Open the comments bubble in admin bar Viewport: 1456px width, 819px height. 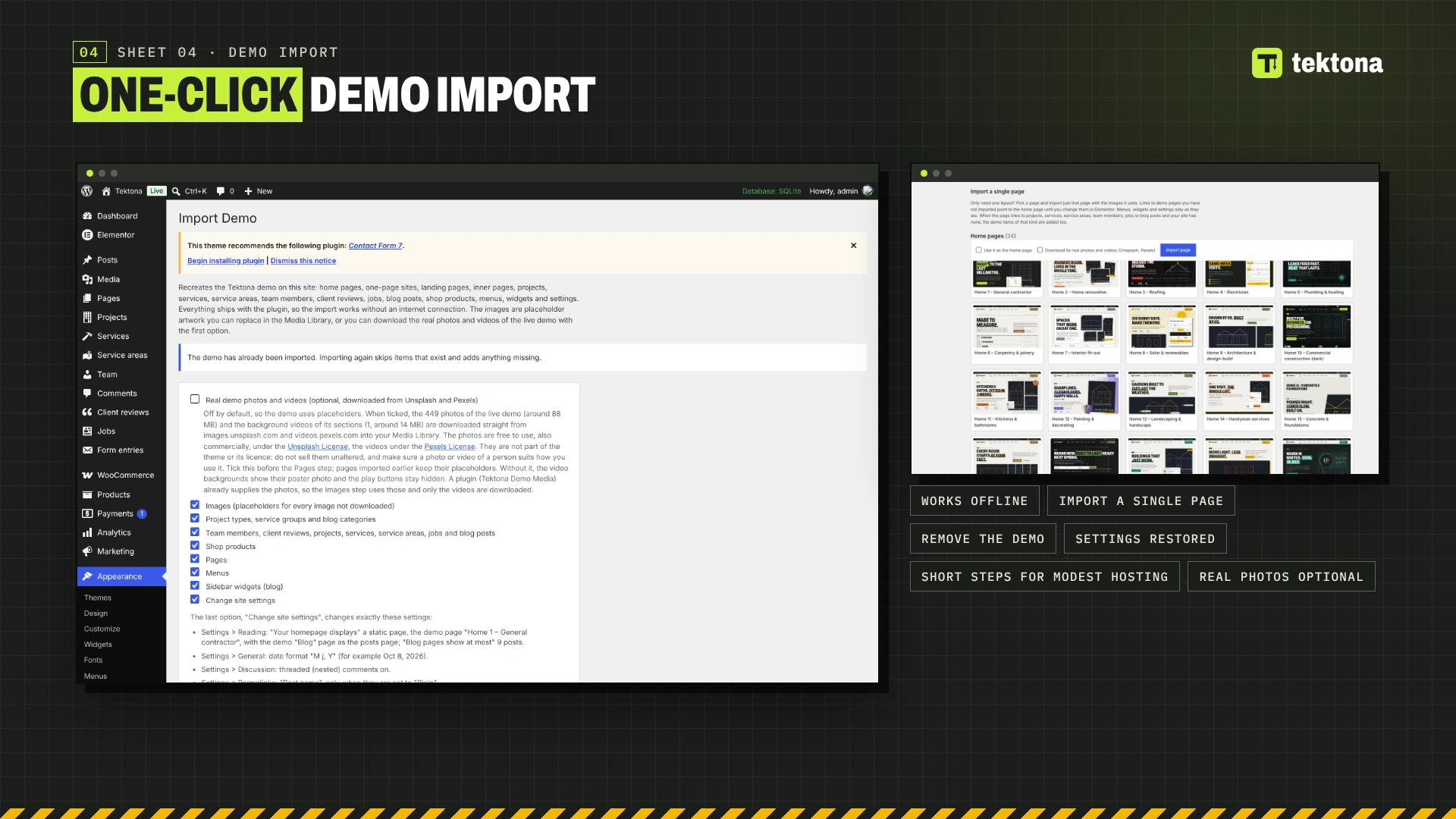pos(221,191)
